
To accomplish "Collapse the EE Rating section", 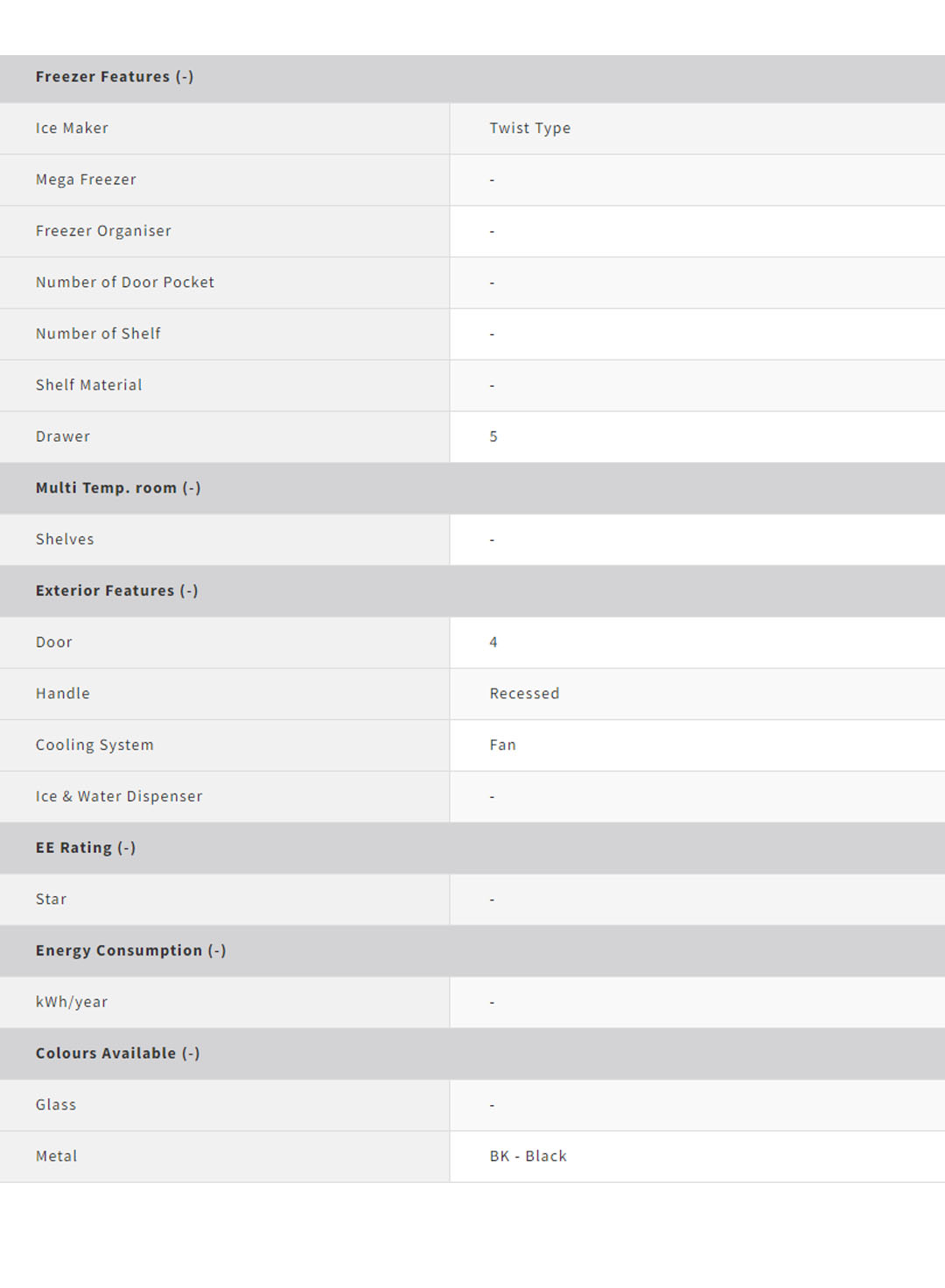I will pyautogui.click(x=126, y=848).
